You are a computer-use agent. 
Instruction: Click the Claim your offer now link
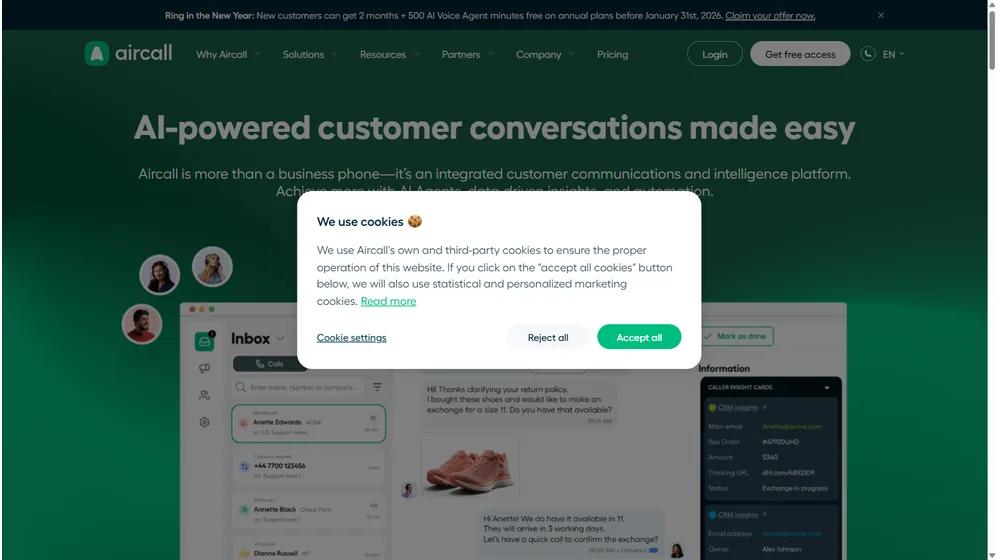[770, 15]
